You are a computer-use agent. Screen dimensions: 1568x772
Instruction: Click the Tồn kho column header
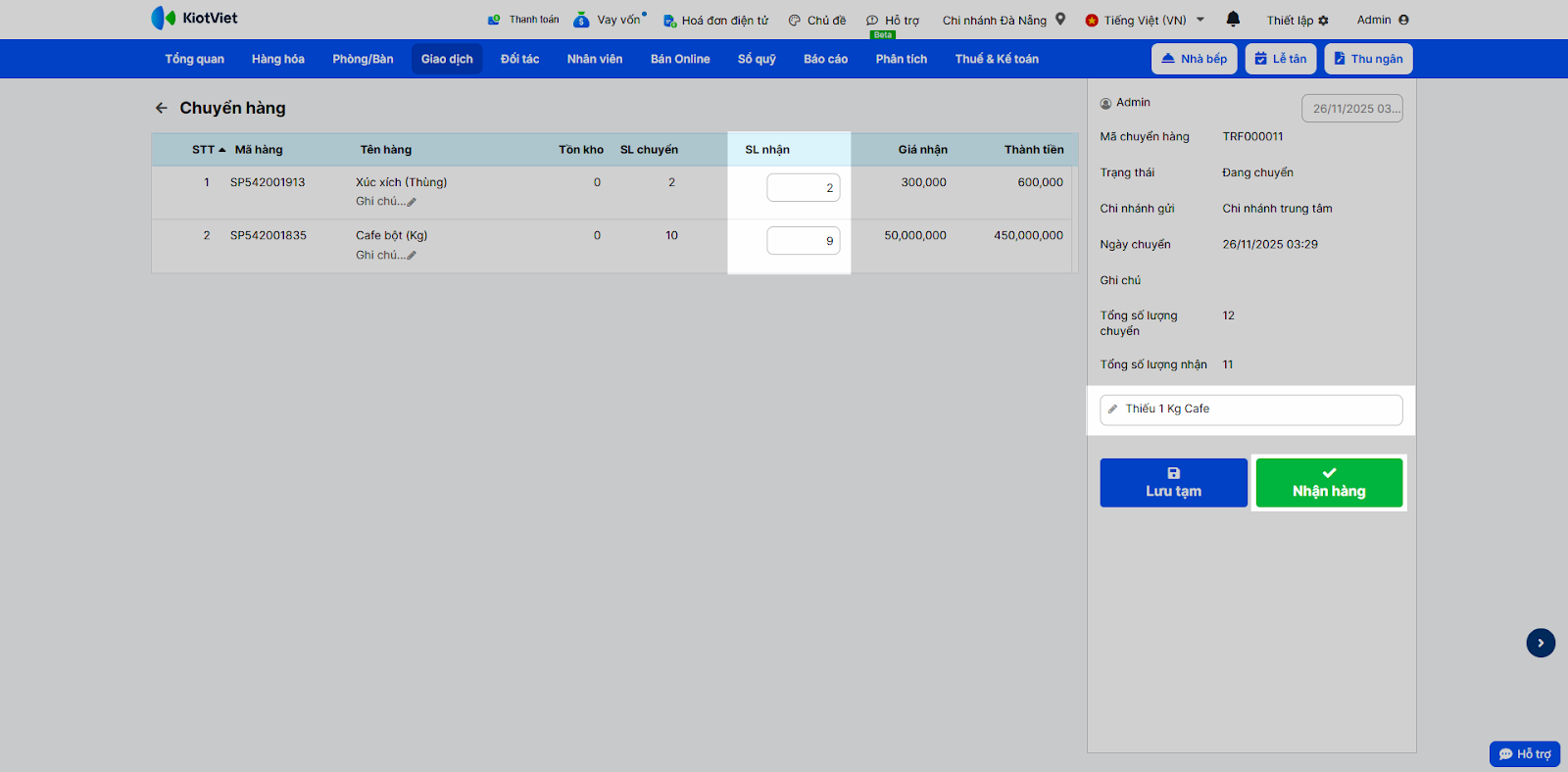coord(581,150)
